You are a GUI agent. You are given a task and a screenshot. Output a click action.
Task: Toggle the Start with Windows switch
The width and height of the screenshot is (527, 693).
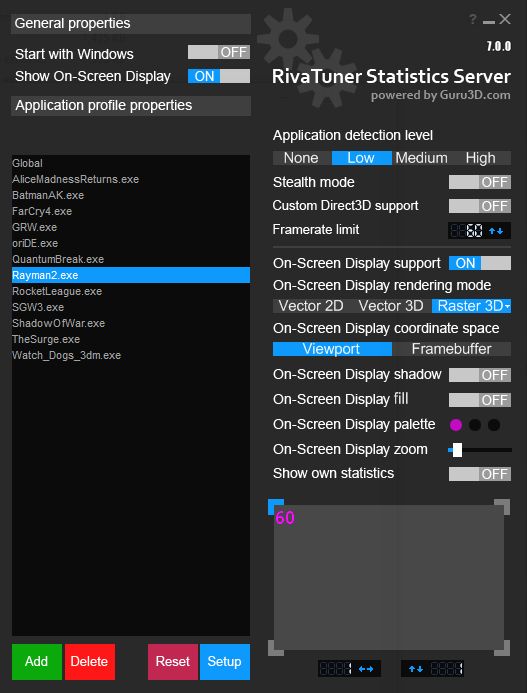[x=219, y=52]
